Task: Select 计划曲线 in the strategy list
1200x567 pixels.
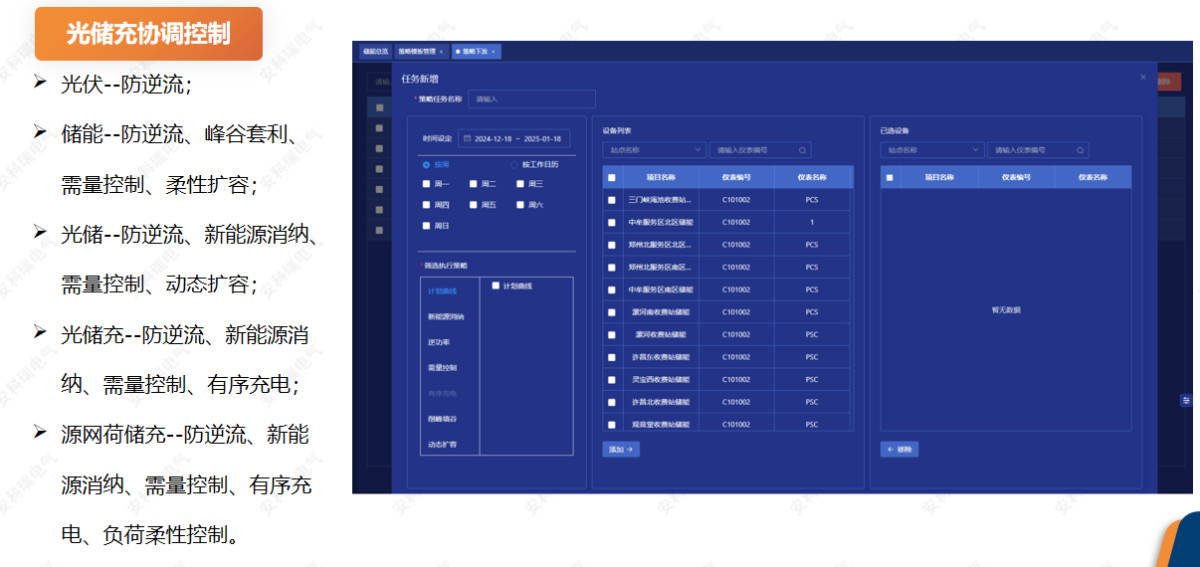Action: pyautogui.click(x=442, y=291)
